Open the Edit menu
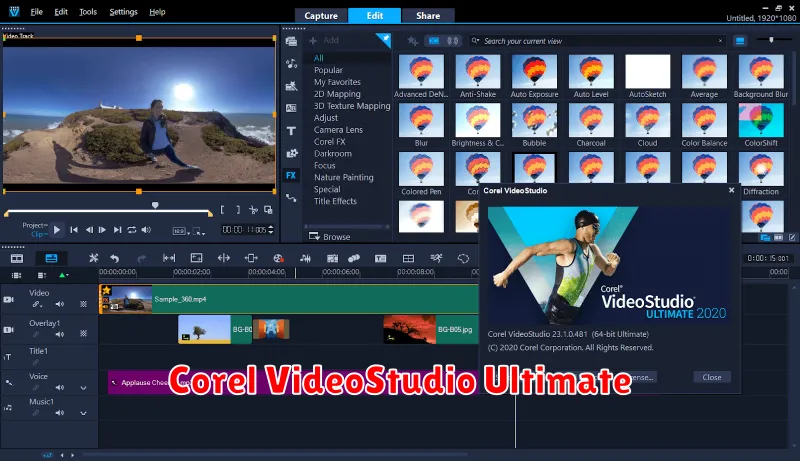 click(61, 12)
